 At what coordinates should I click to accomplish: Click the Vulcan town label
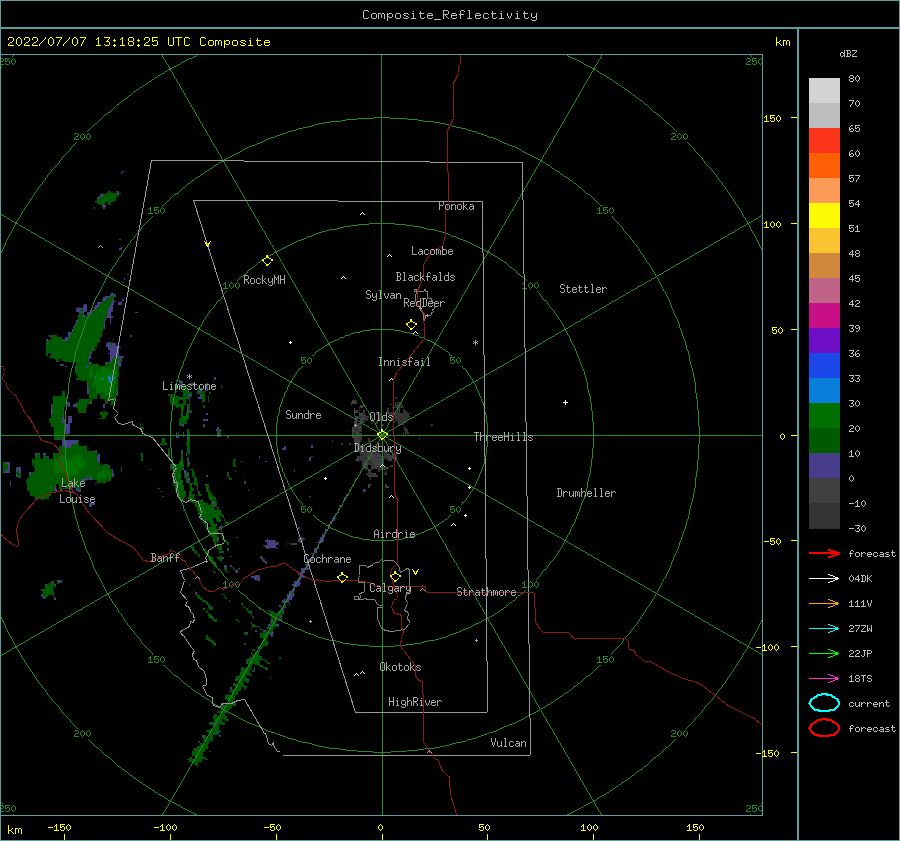pyautogui.click(x=509, y=743)
